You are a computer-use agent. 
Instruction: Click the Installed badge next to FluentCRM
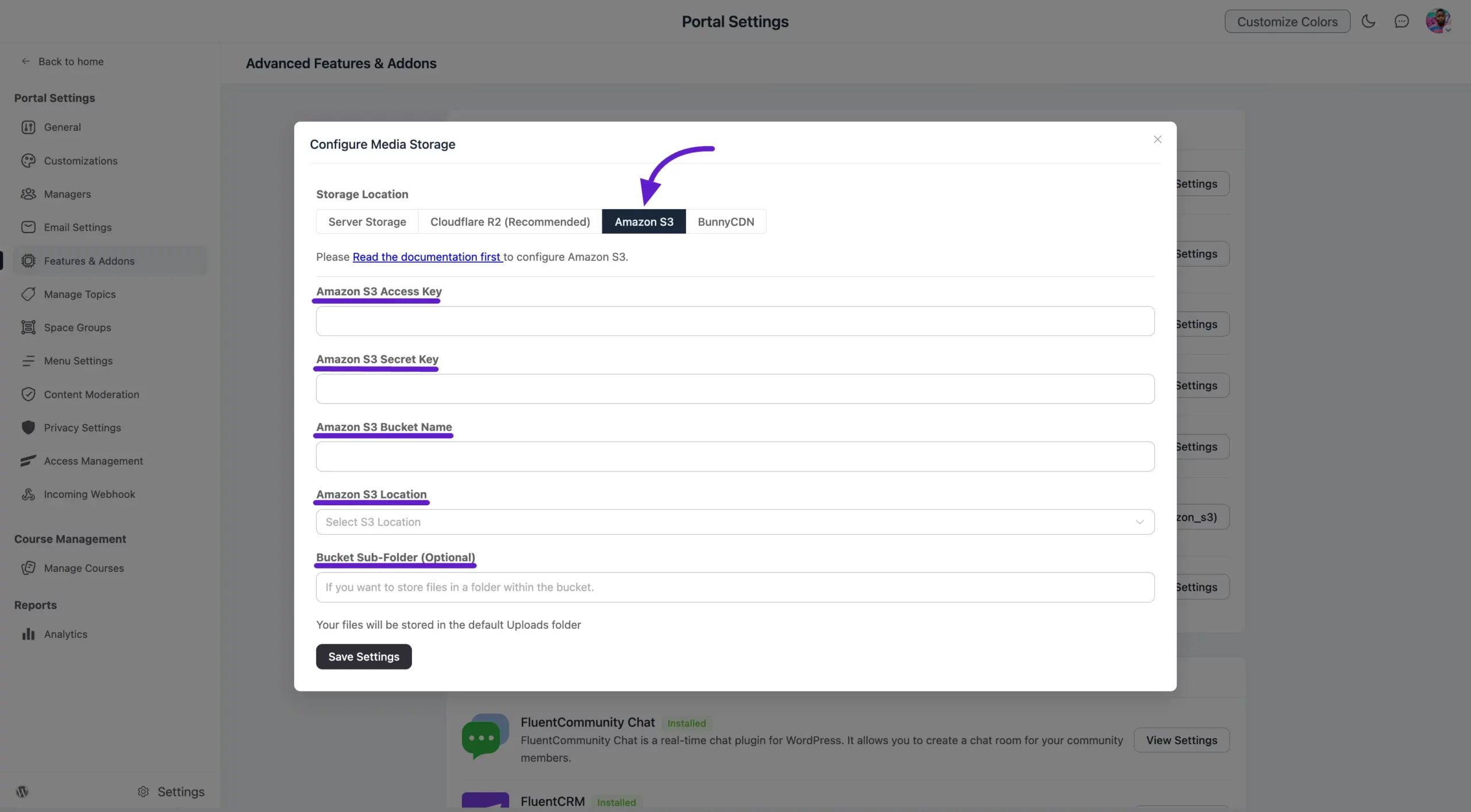616,802
